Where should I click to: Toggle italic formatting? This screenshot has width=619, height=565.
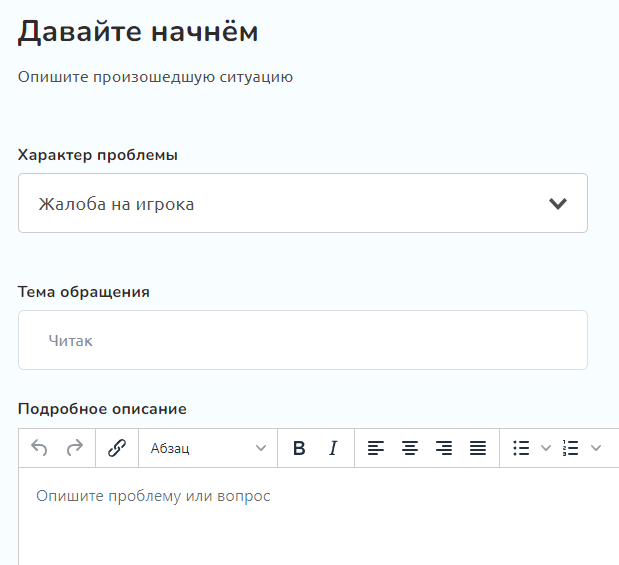click(x=333, y=448)
